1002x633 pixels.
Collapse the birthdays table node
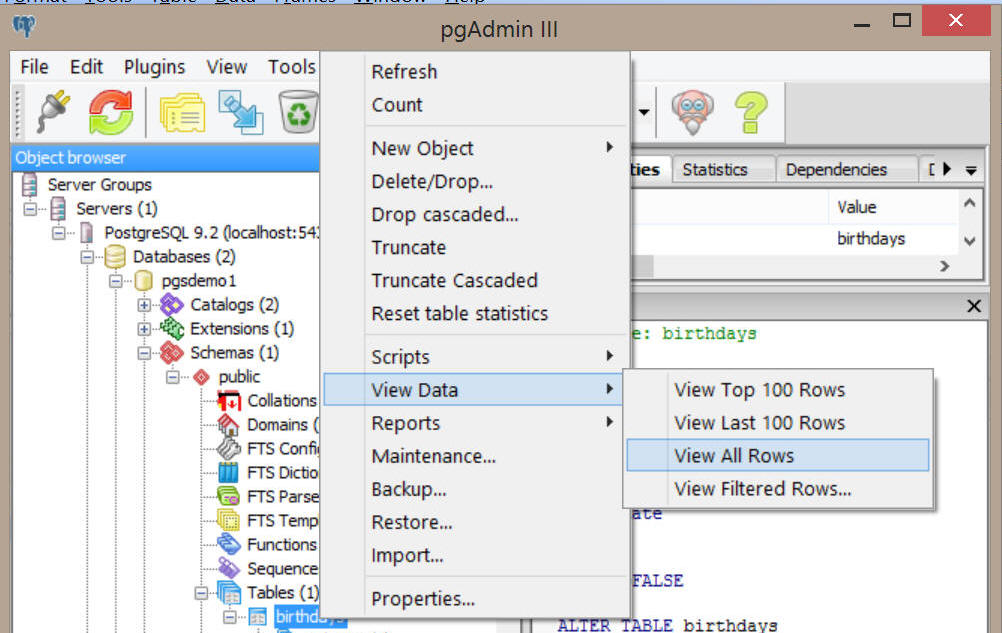229,617
